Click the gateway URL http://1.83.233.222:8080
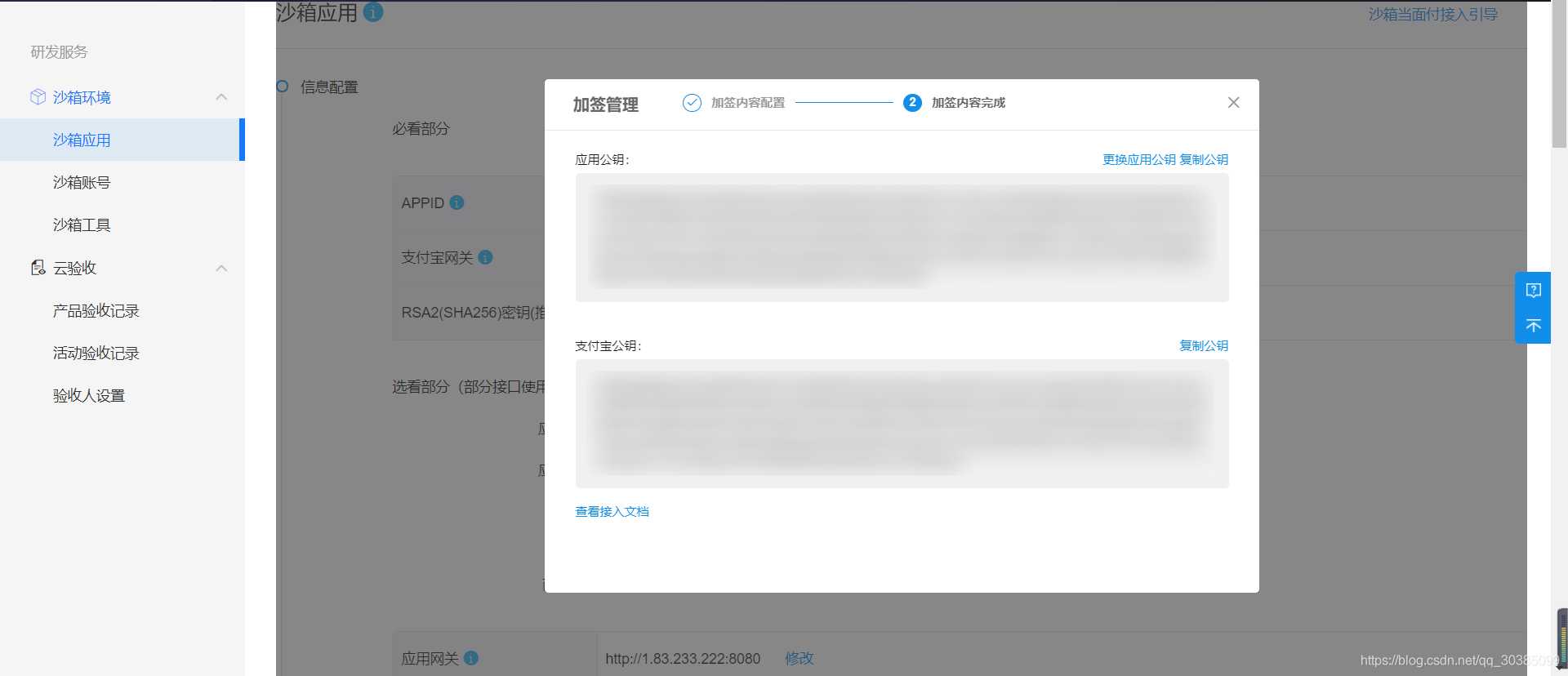The image size is (1568, 676). pyautogui.click(x=683, y=659)
